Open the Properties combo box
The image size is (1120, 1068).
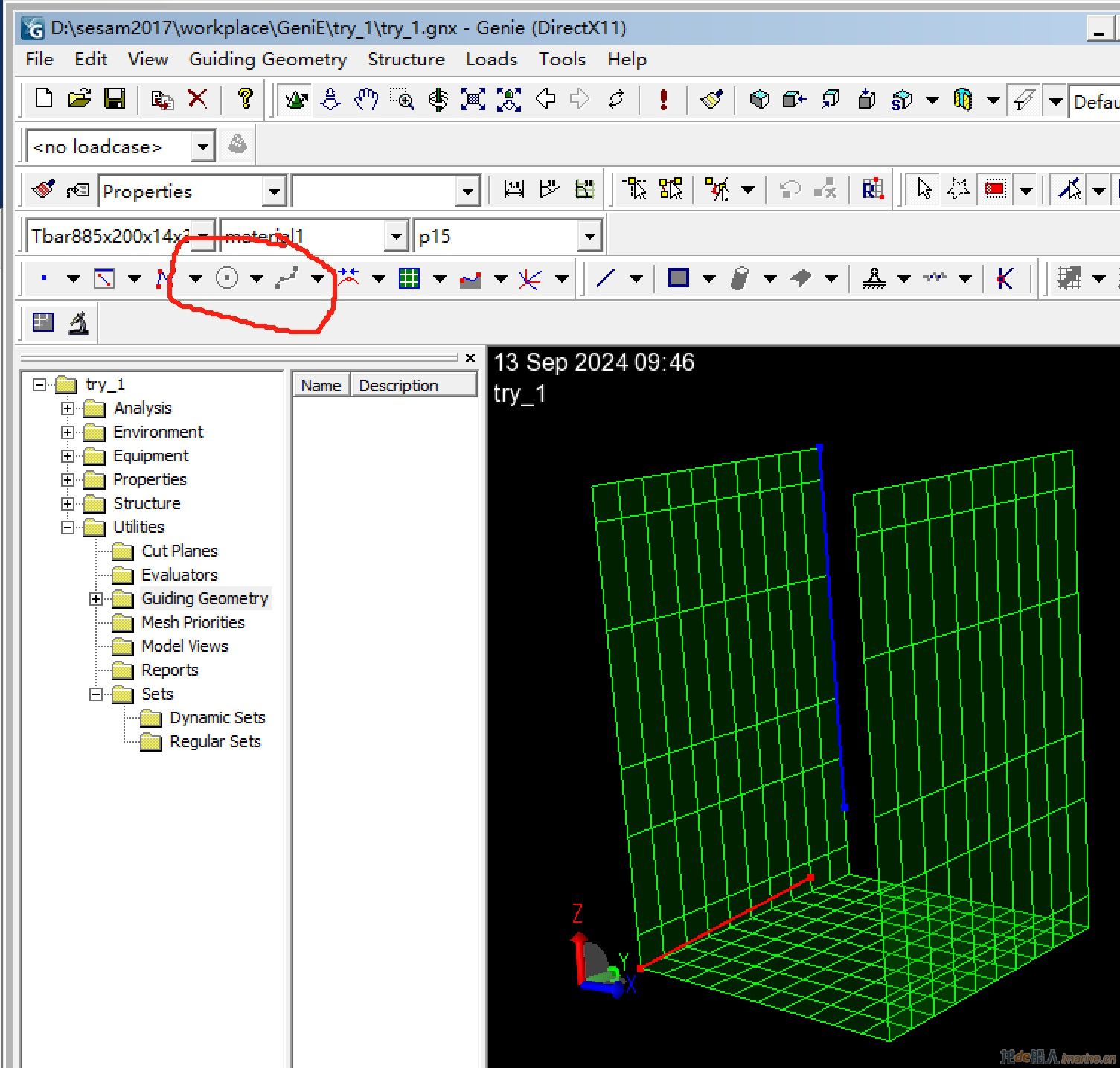275,191
